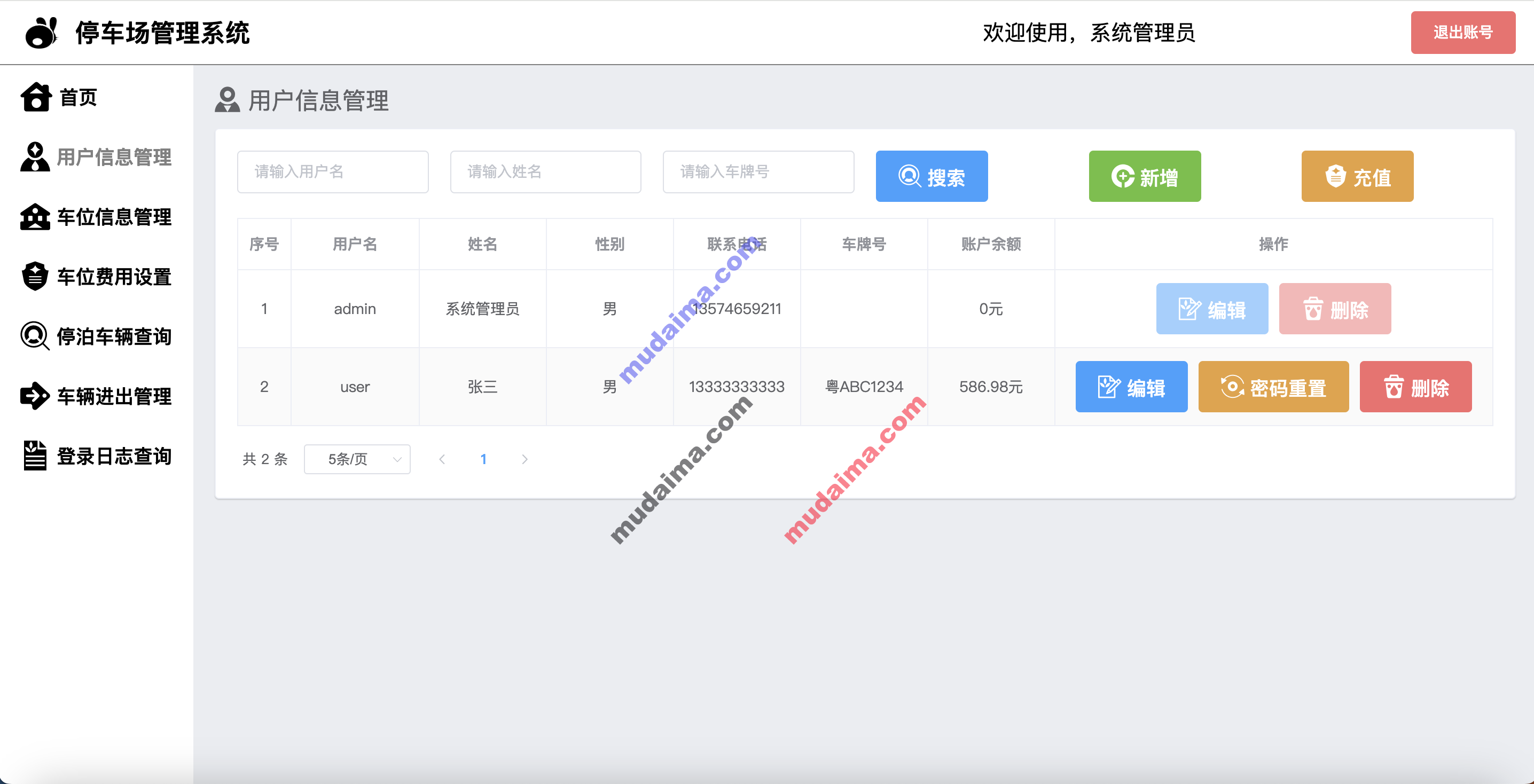This screenshot has height=784, width=1534.
Task: Click the 0元 balance cell
Action: click(x=991, y=309)
